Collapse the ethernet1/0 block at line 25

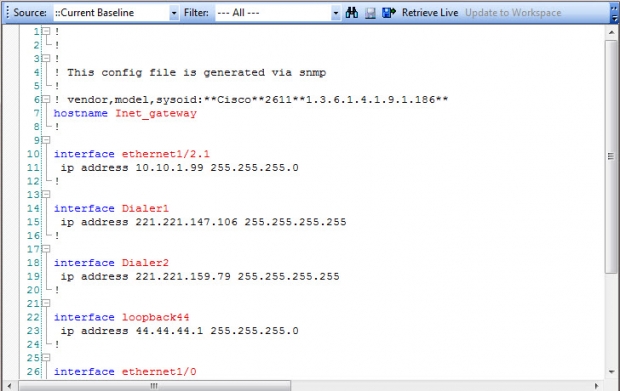[x=46, y=357]
